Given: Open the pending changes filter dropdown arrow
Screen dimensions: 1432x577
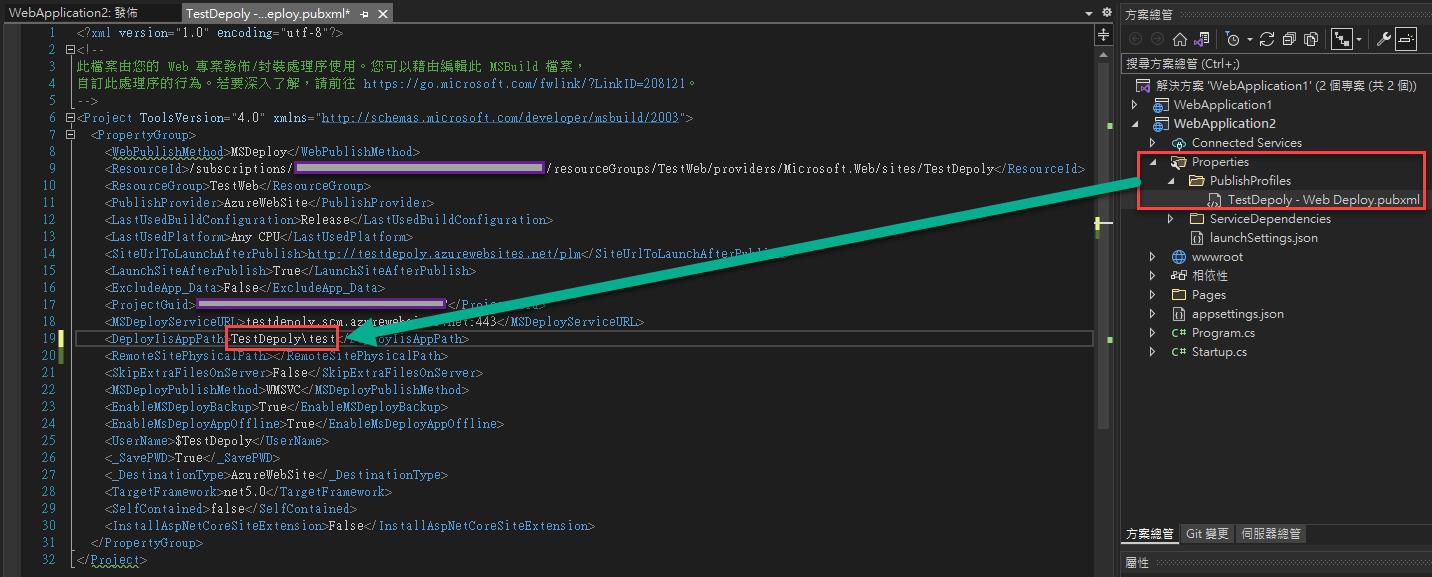Looking at the screenshot, I should pos(1248,39).
